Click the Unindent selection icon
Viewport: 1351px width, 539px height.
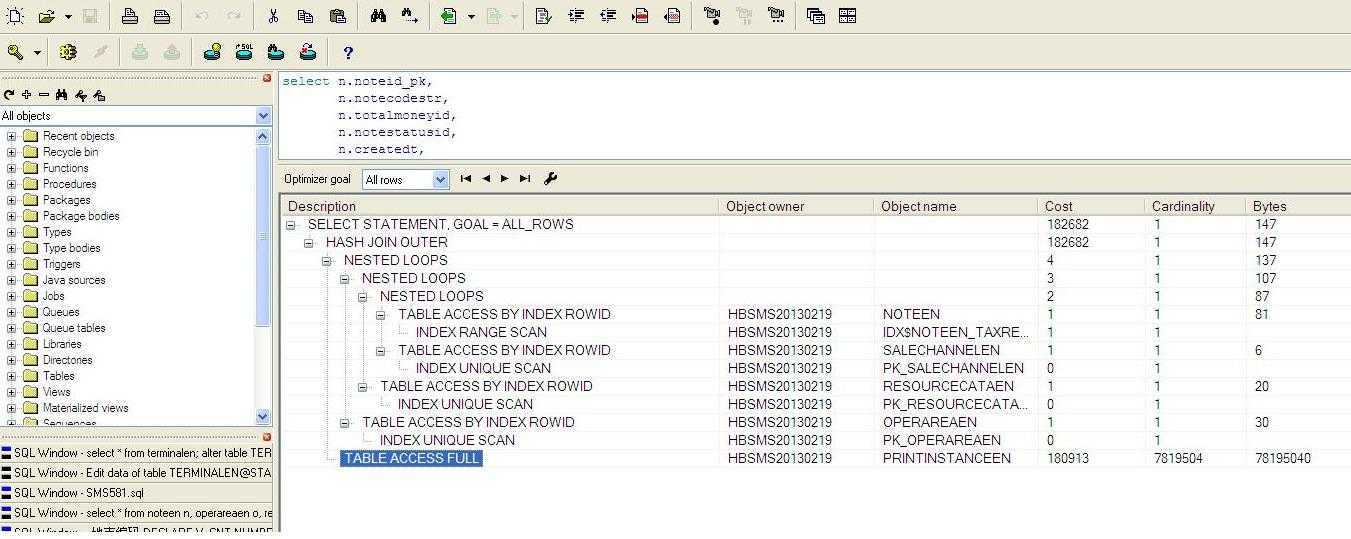coord(608,16)
